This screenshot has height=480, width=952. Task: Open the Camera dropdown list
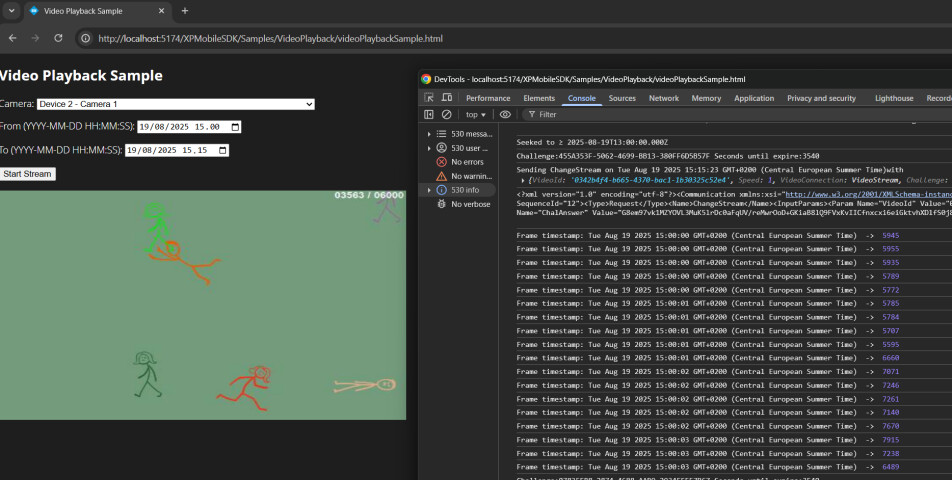[175, 104]
